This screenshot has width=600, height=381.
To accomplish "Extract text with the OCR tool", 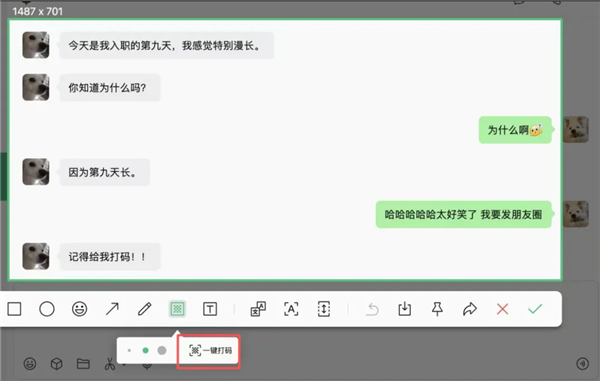I will click(x=291, y=309).
